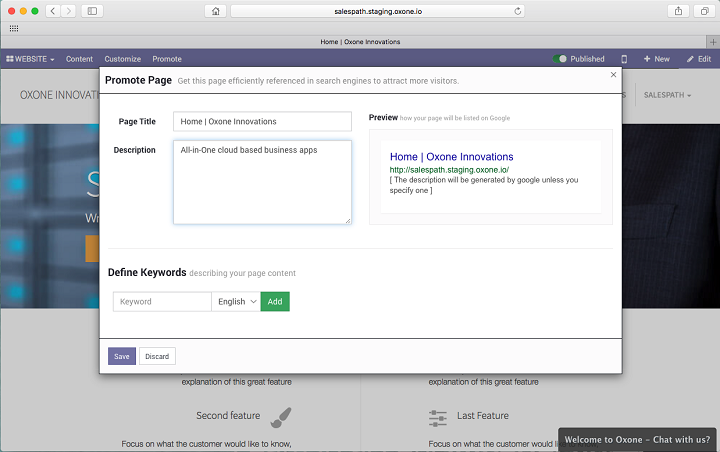Click the Page Title input field

(x=262, y=121)
